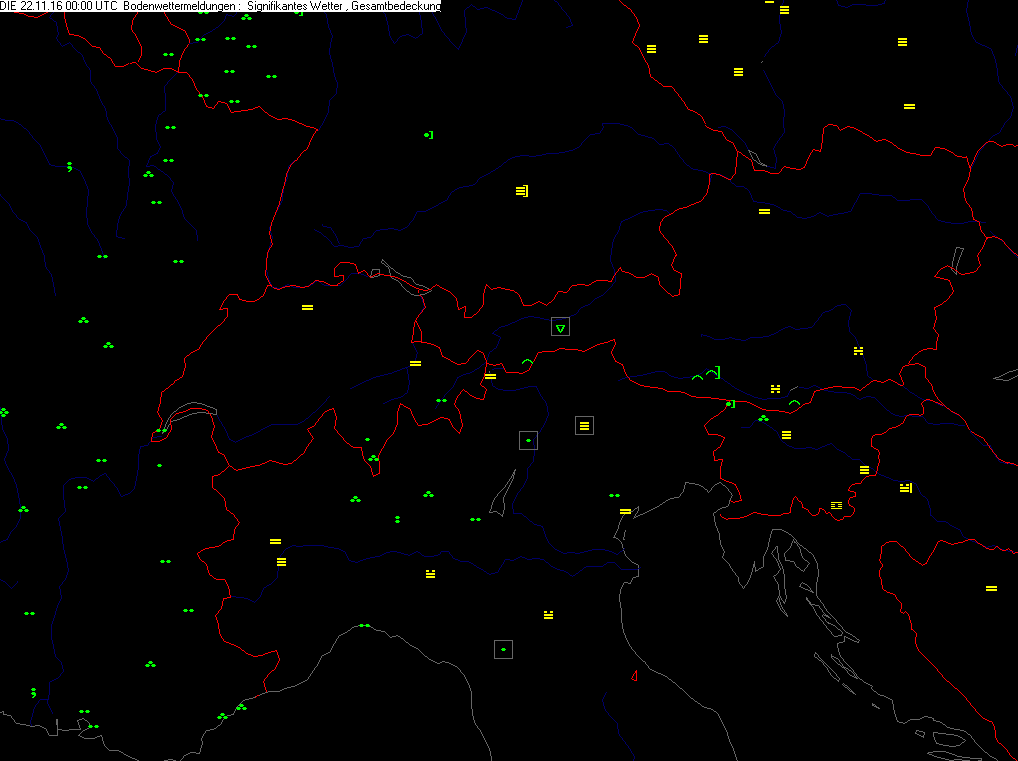Click lone yellow mist symbol in far southeast
Screen dimensions: 1018x761
tap(991, 589)
